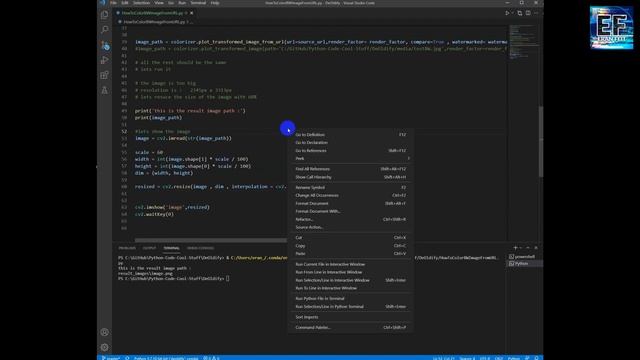The width and height of the screenshot is (640, 360).
Task: Add a new terminal with plus icon
Action: click(x=515, y=248)
